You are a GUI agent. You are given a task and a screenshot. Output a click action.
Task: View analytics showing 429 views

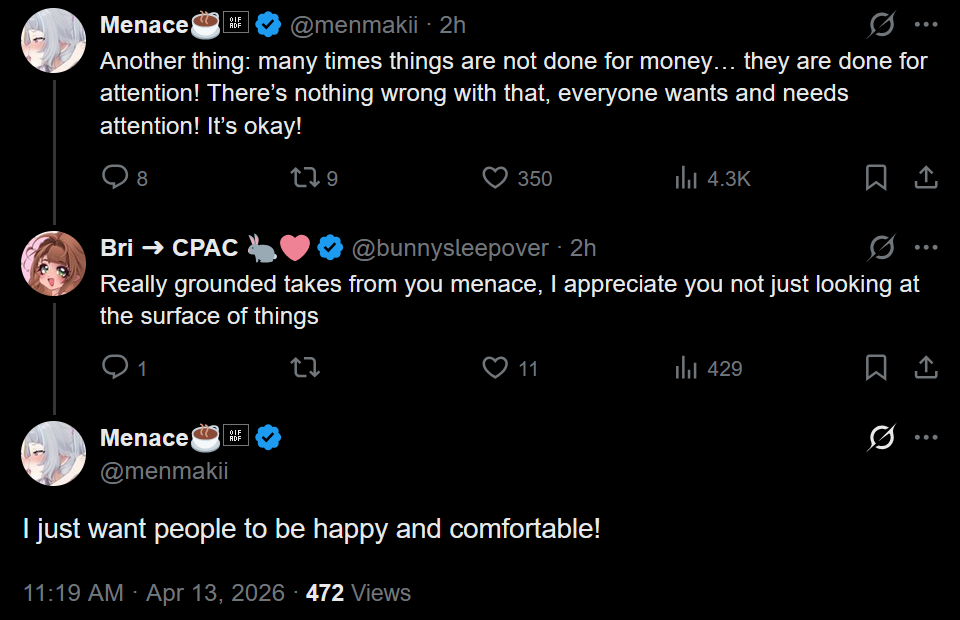686,368
